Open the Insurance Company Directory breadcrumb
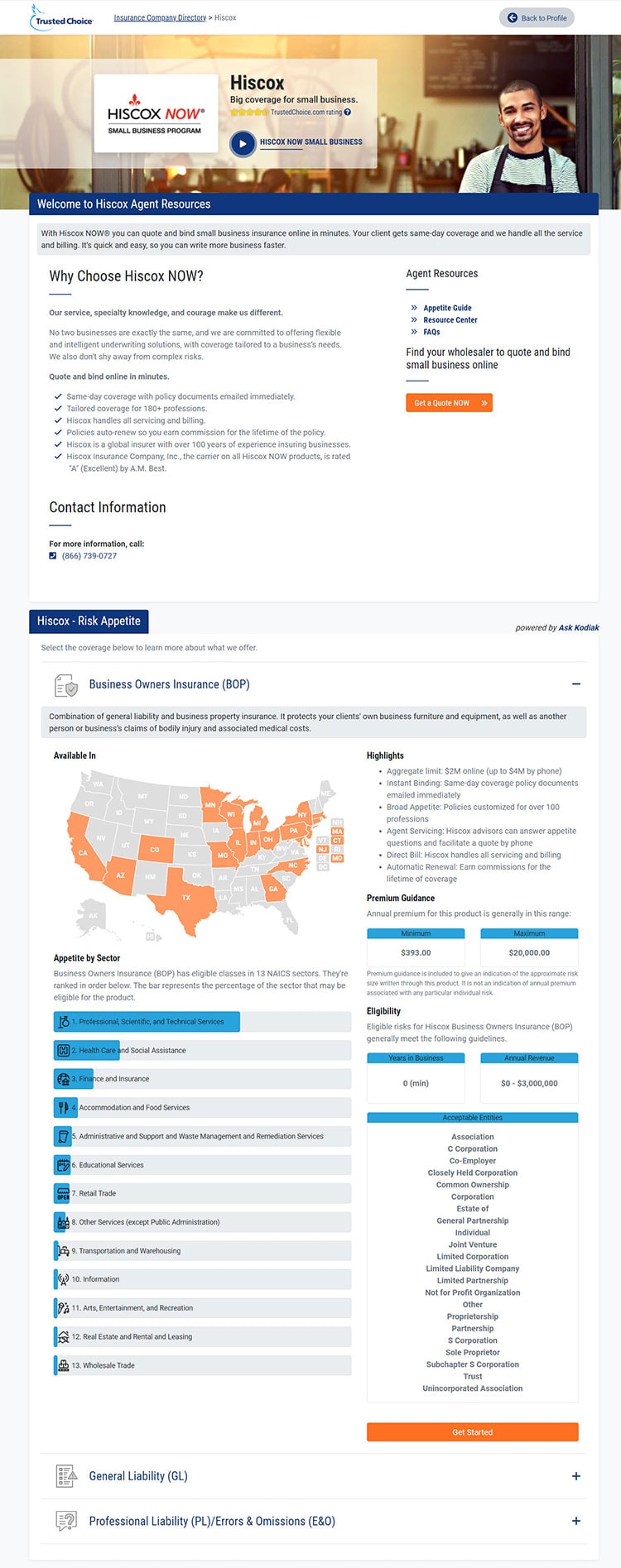The image size is (621, 1568). [x=160, y=17]
